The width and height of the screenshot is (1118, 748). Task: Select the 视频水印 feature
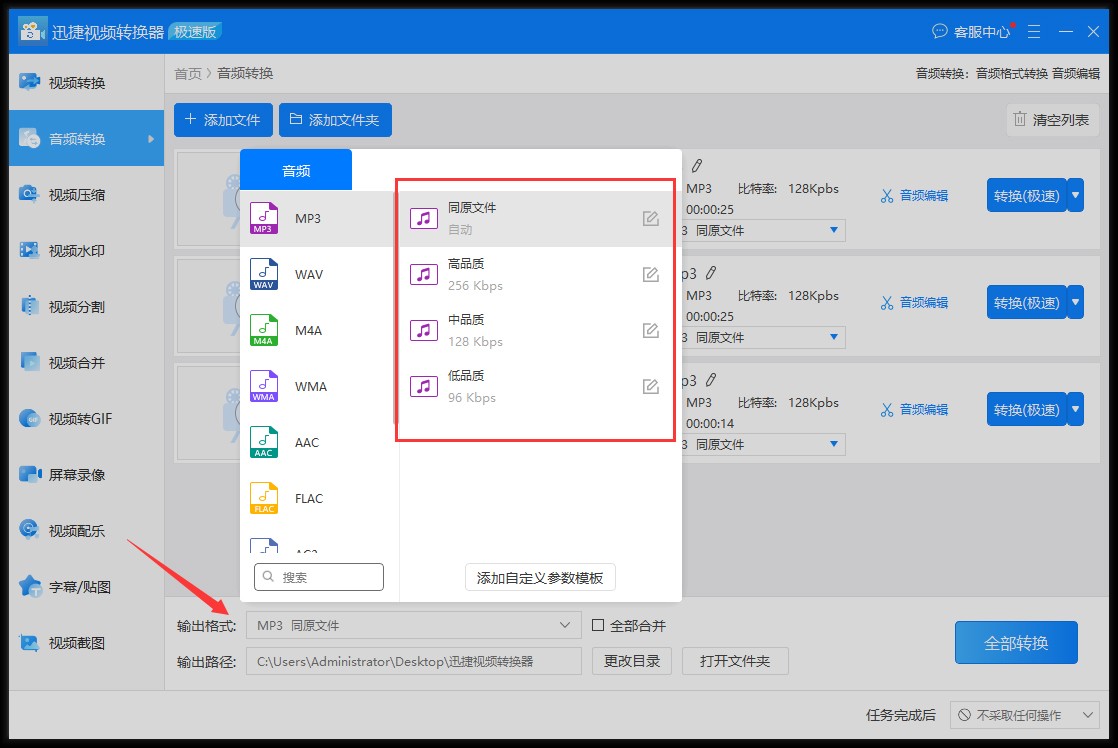(x=76, y=251)
